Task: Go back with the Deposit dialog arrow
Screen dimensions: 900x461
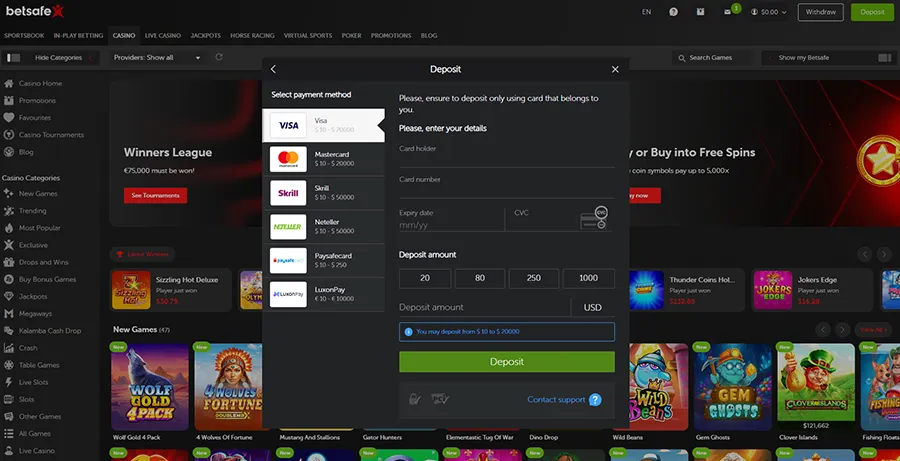Action: [x=273, y=69]
